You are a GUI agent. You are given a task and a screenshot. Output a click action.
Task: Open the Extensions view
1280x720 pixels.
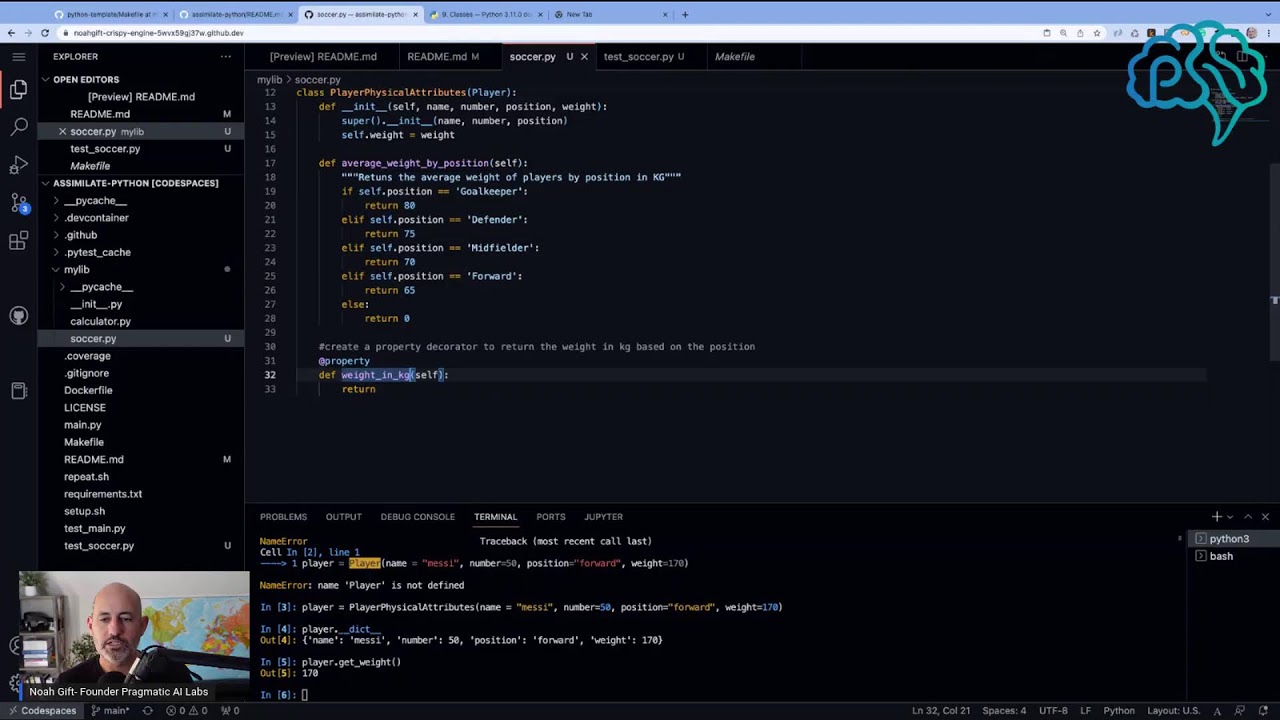(18, 241)
